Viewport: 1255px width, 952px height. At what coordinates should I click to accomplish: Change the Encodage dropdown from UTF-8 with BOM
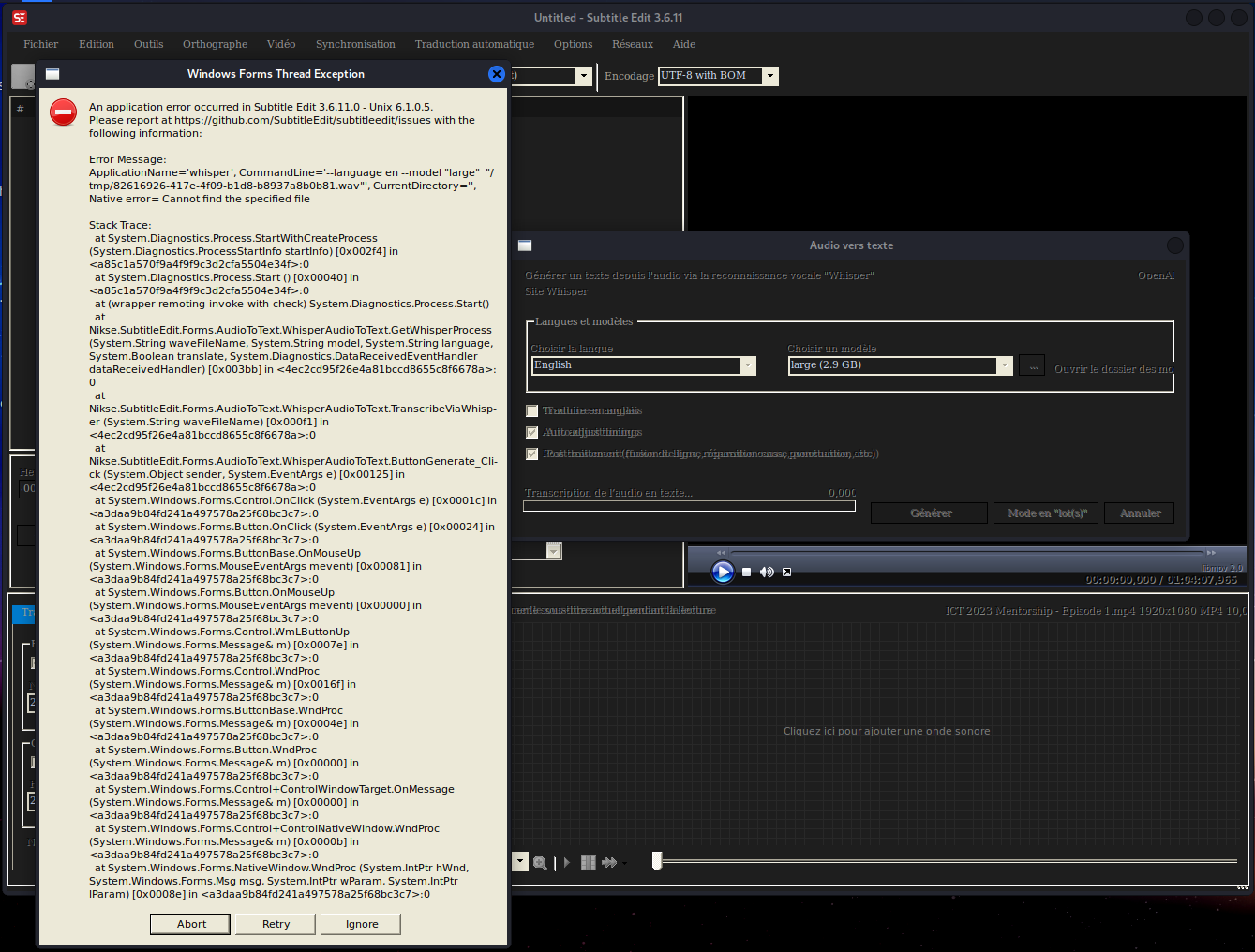coord(769,76)
